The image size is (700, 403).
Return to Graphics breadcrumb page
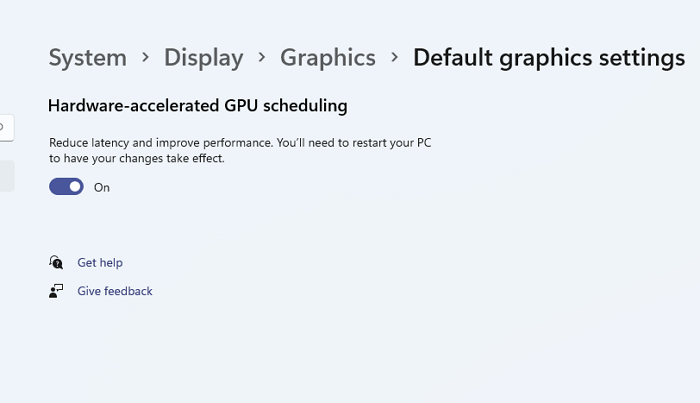click(x=328, y=57)
